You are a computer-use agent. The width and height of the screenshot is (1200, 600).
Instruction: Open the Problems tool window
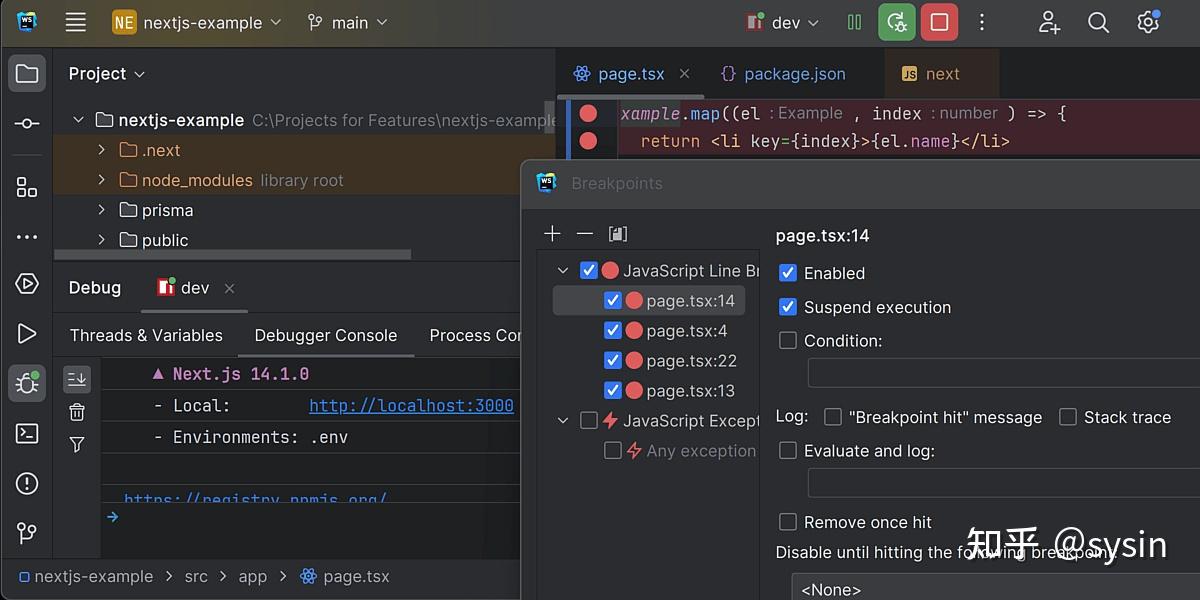pyautogui.click(x=27, y=483)
